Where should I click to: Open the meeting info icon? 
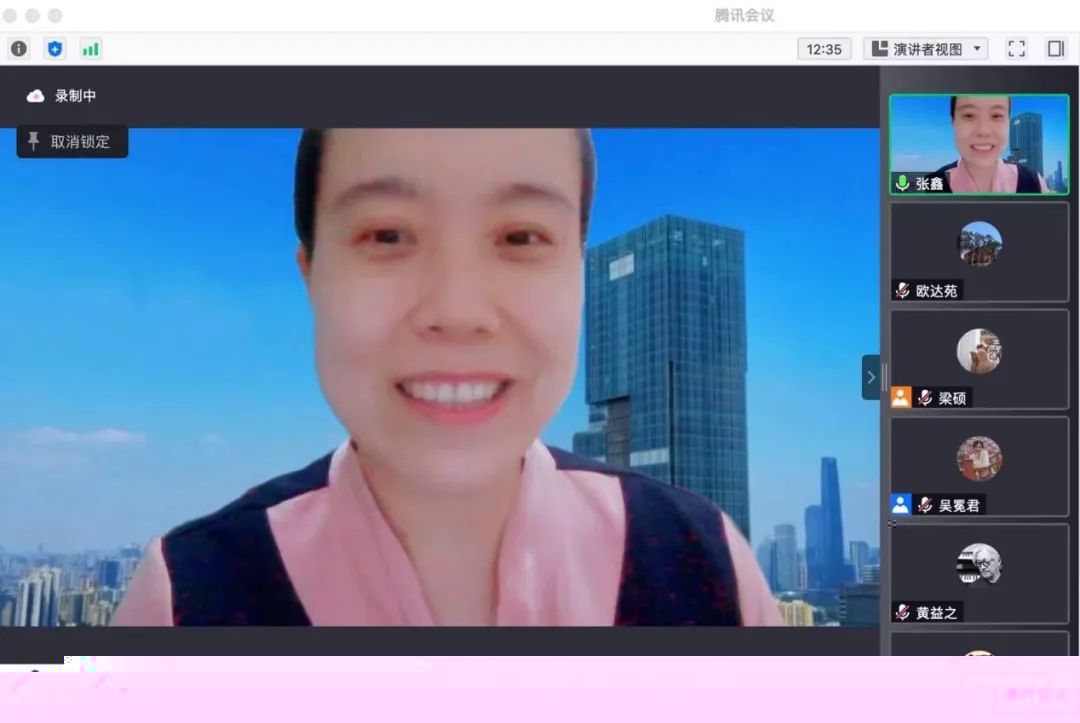(x=19, y=49)
